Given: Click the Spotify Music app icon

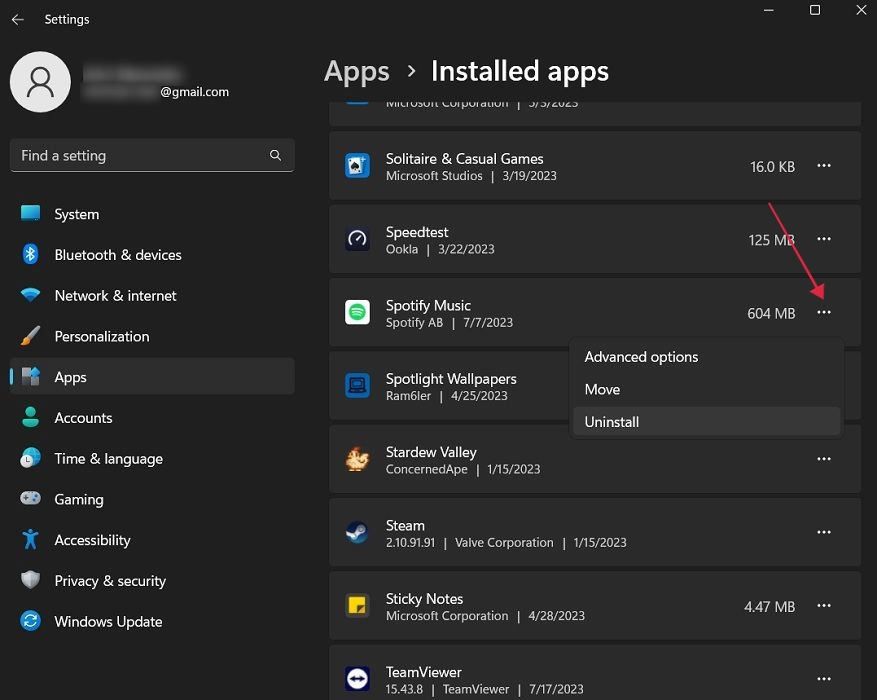Looking at the screenshot, I should [x=358, y=313].
